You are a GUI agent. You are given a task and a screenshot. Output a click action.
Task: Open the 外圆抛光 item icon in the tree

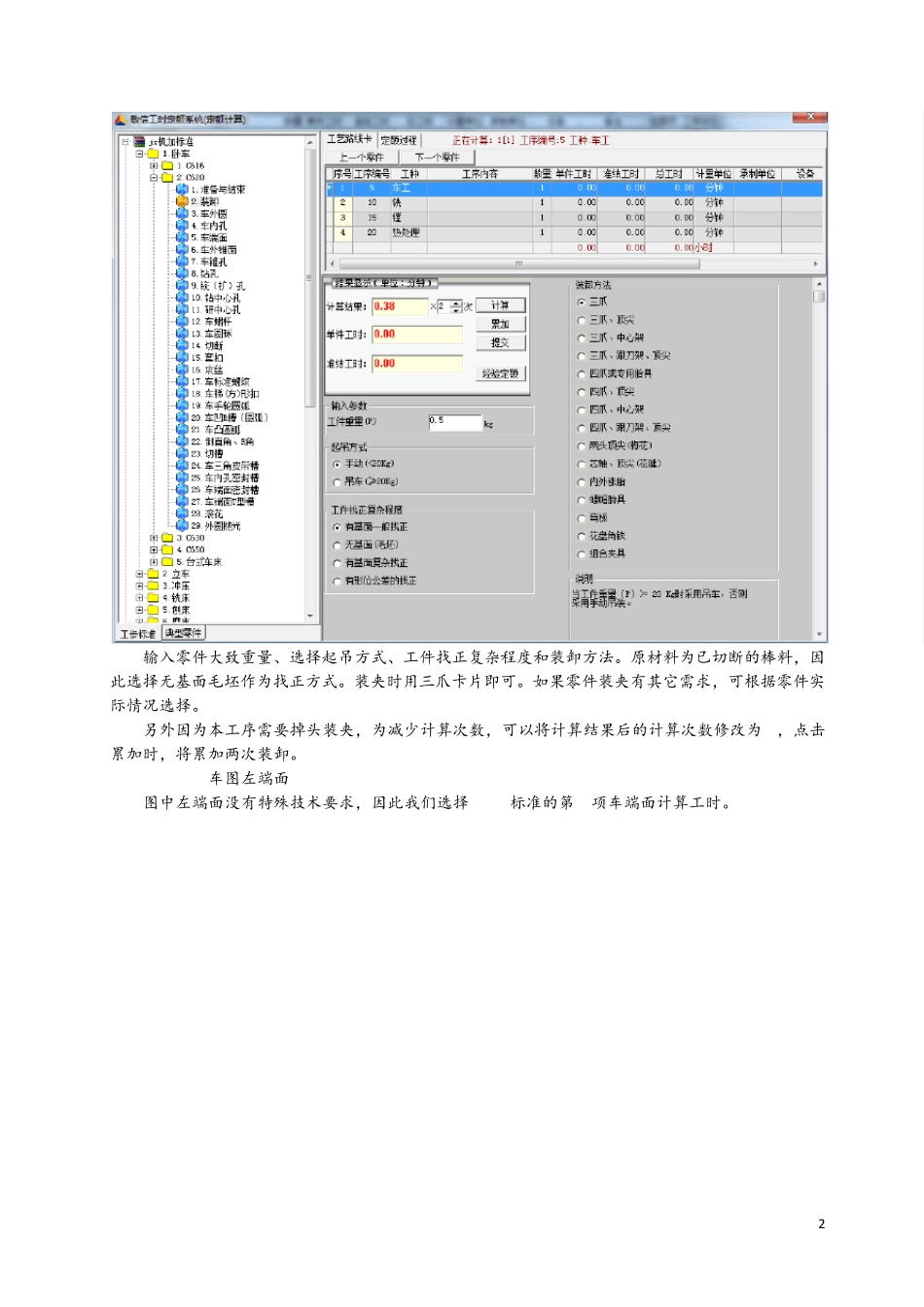coord(182,526)
